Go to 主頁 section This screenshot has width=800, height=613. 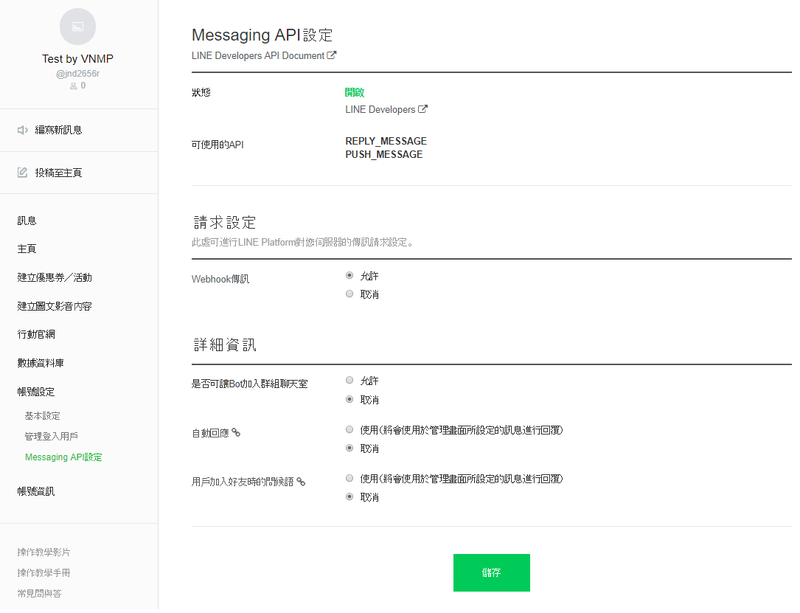click(x=27, y=249)
